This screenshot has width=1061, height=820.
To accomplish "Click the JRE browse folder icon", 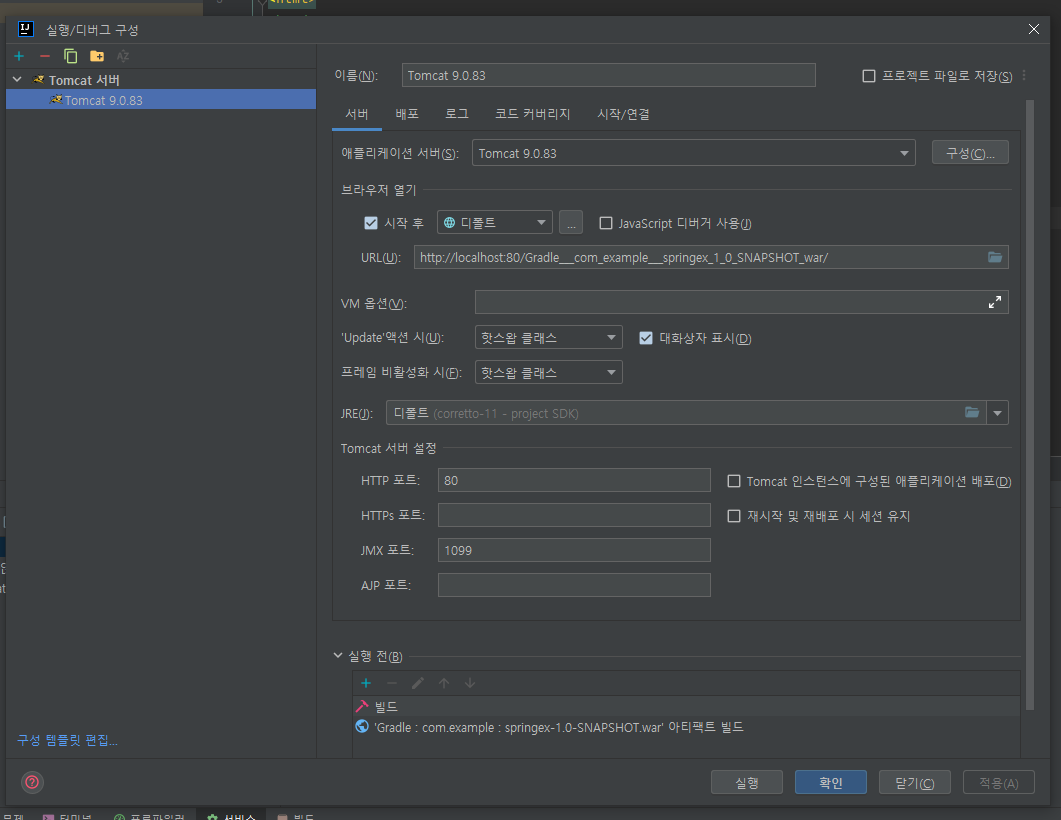I will tap(972, 413).
